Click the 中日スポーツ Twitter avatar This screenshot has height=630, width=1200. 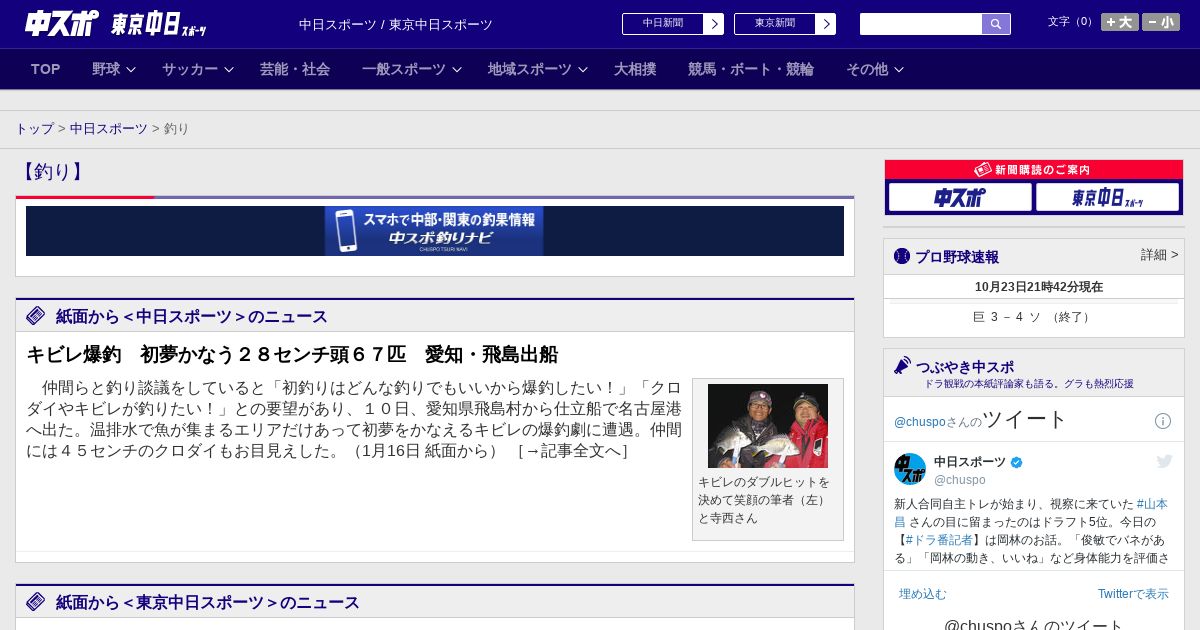910,469
